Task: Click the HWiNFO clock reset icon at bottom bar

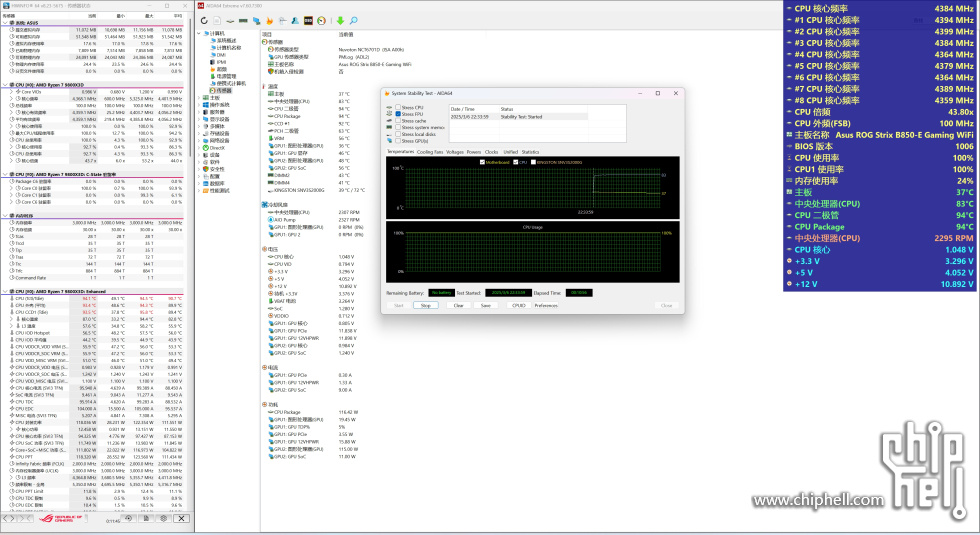Action: (x=129, y=518)
